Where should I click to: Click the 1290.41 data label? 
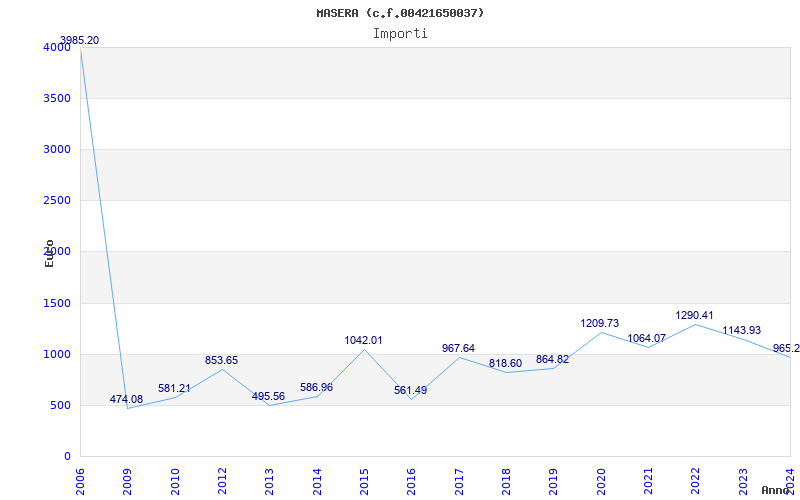coord(694,315)
